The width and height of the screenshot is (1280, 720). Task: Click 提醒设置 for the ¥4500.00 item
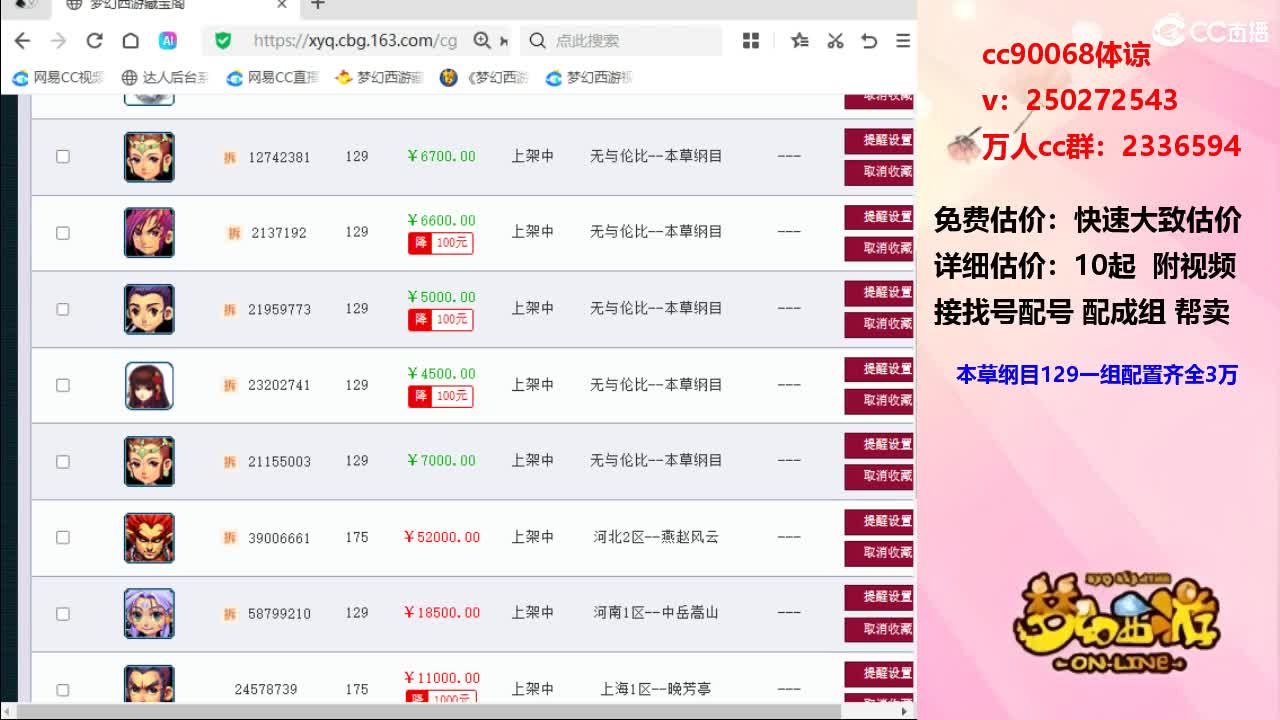(879, 370)
